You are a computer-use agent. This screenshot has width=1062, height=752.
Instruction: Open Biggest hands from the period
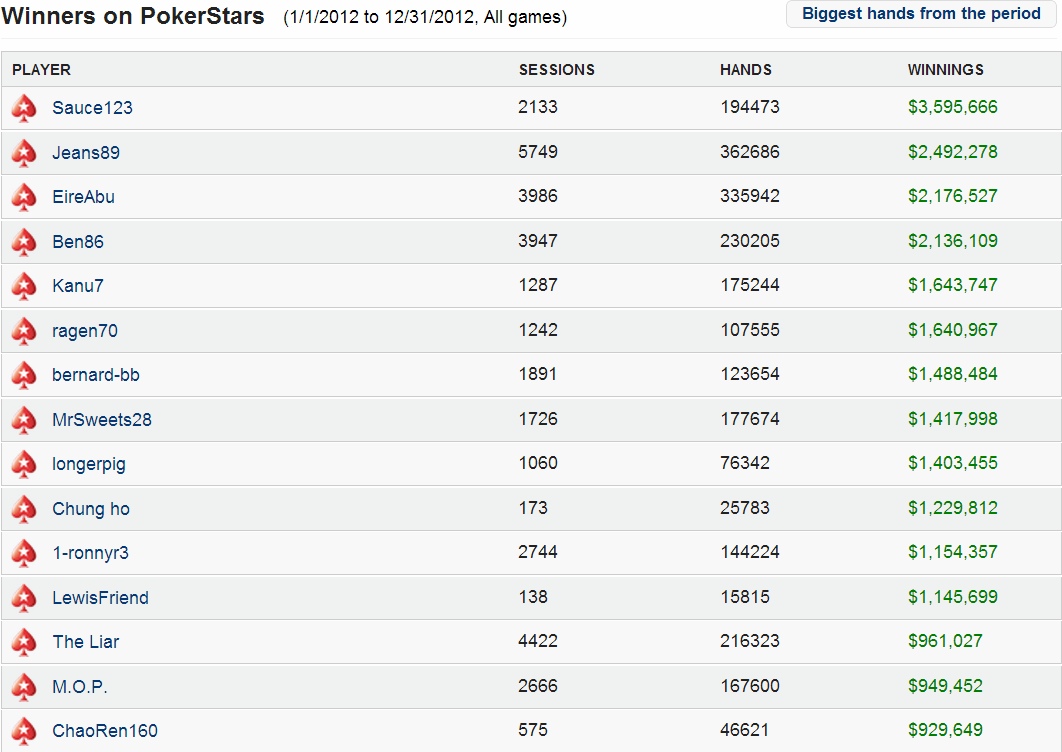(920, 14)
